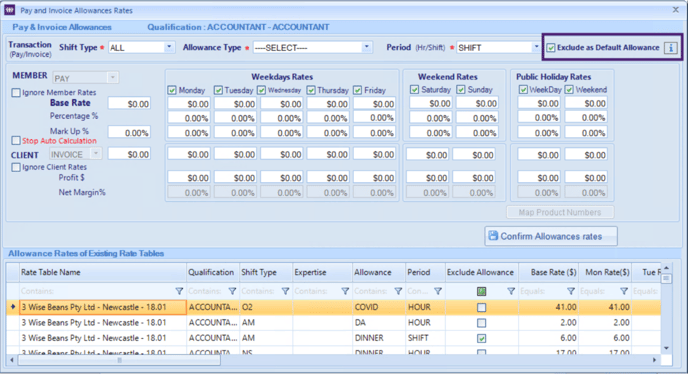Enable Ignore Member Rates checkbox
The width and height of the screenshot is (688, 374).
click(16, 93)
